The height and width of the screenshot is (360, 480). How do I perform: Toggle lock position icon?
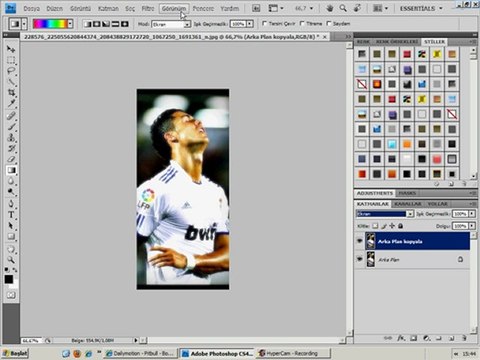pyautogui.click(x=392, y=226)
